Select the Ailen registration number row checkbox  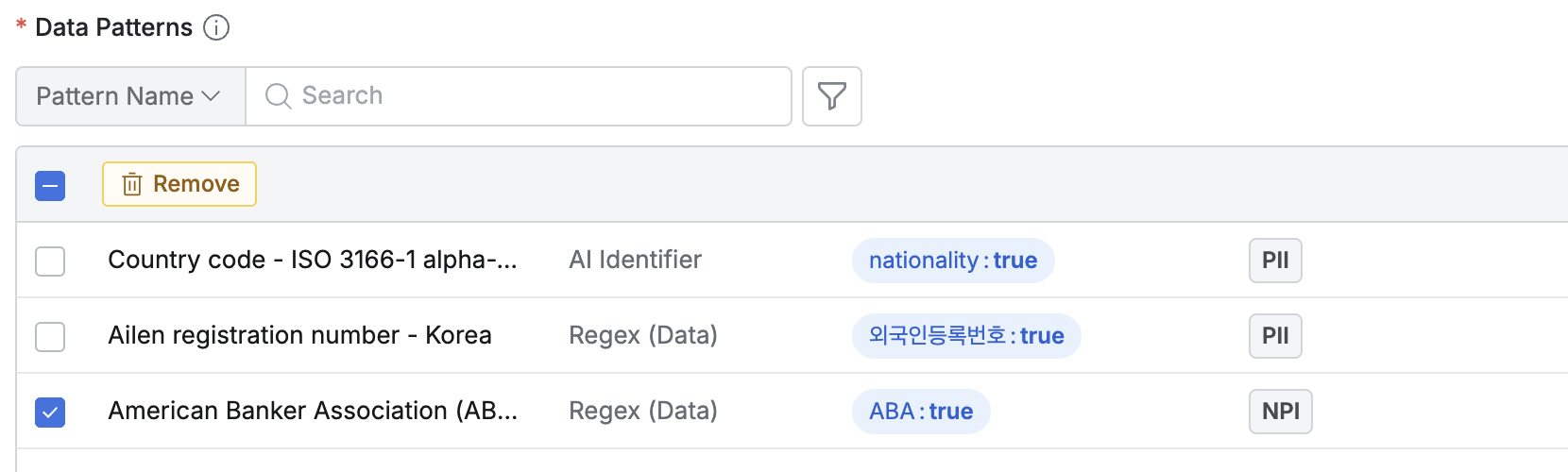pyautogui.click(x=50, y=336)
